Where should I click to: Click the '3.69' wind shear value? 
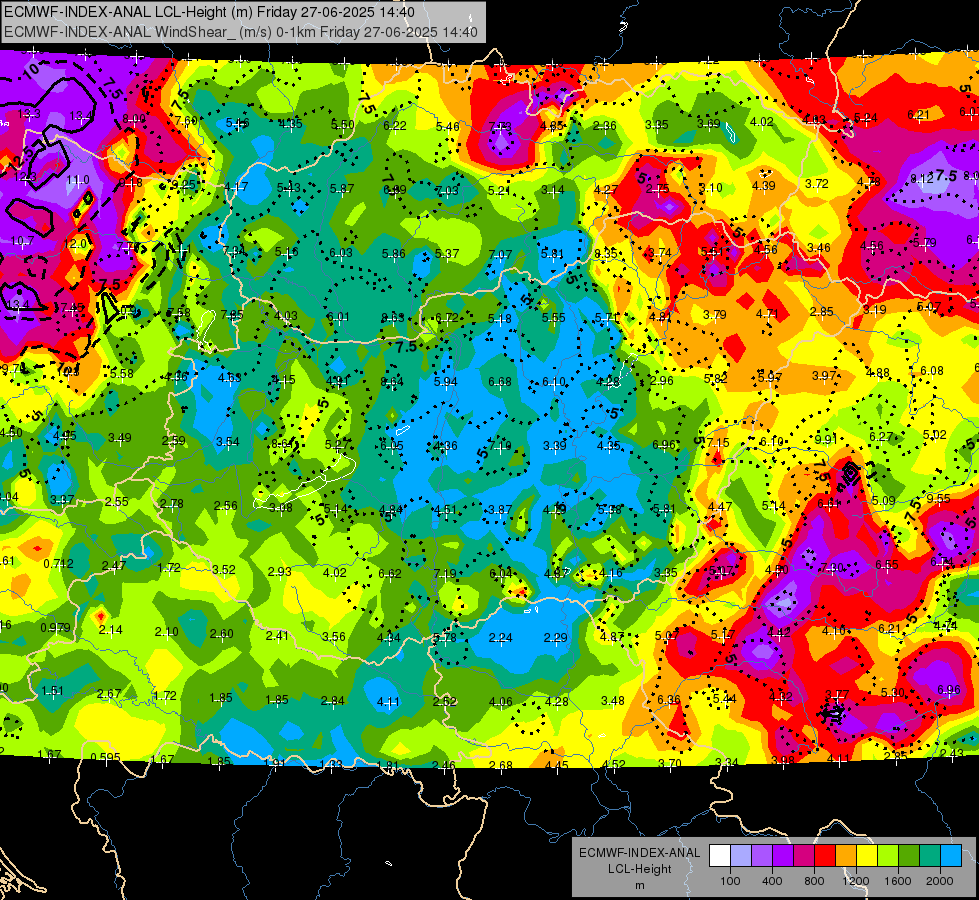coord(709,124)
